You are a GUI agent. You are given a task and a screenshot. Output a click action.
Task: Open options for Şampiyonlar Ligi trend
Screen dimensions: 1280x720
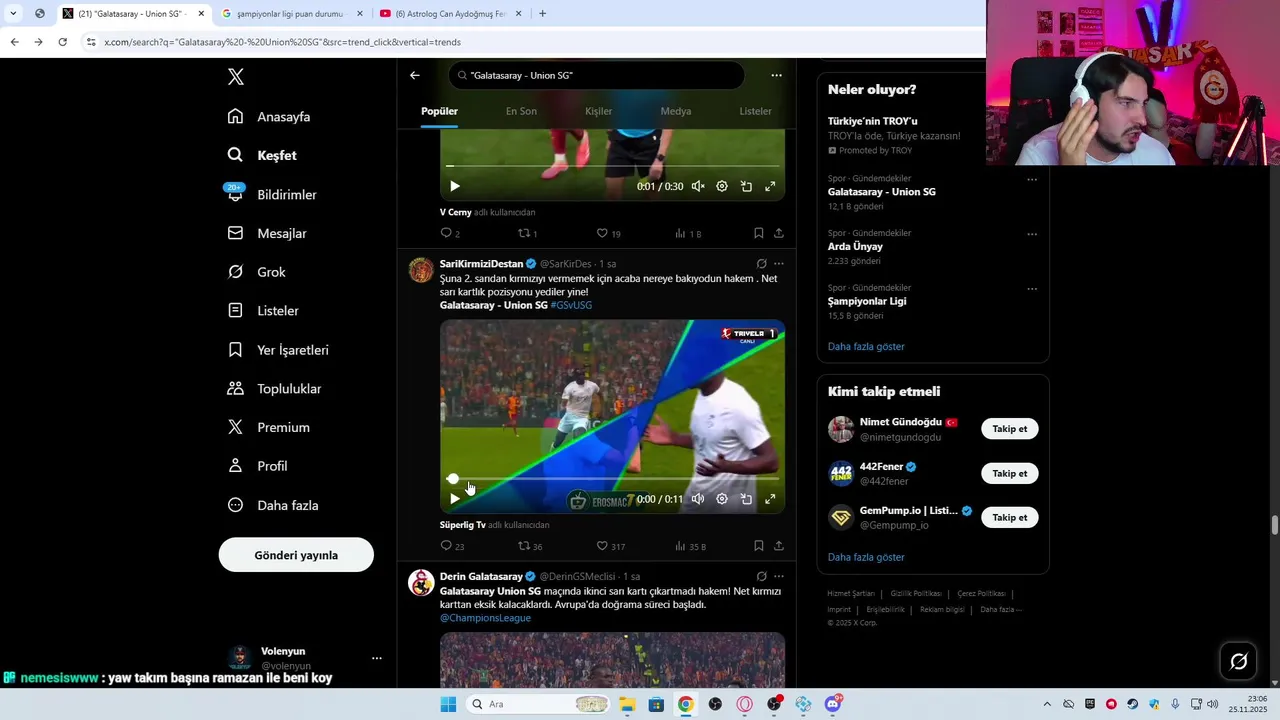1032,289
